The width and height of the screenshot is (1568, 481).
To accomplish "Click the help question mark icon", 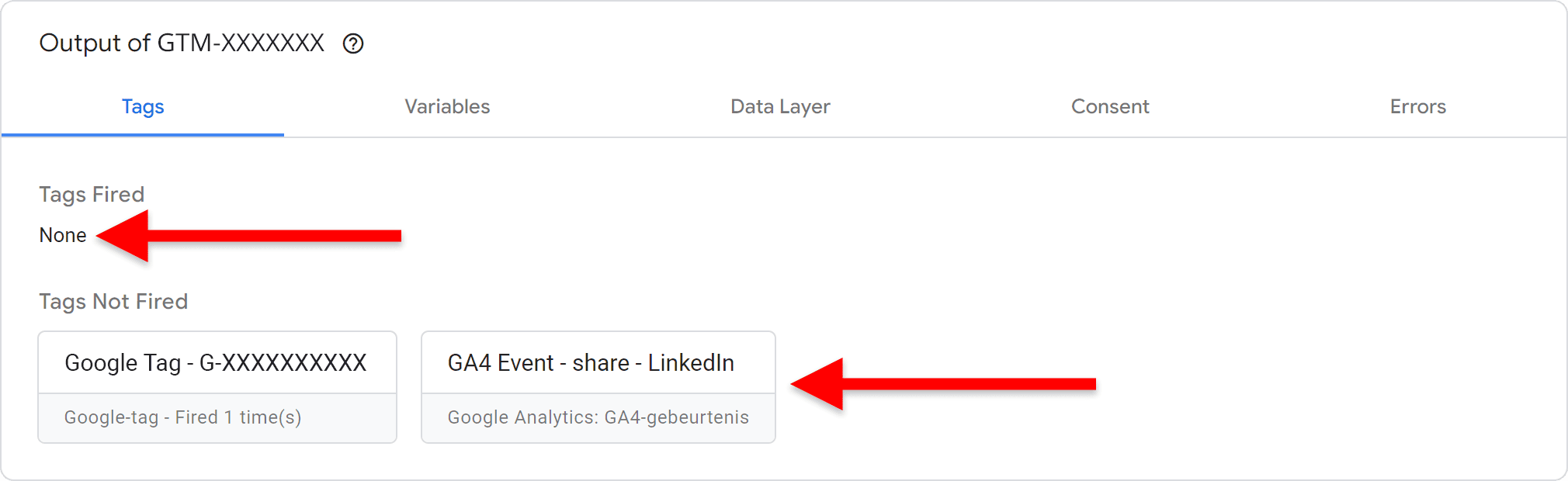I will [x=353, y=43].
